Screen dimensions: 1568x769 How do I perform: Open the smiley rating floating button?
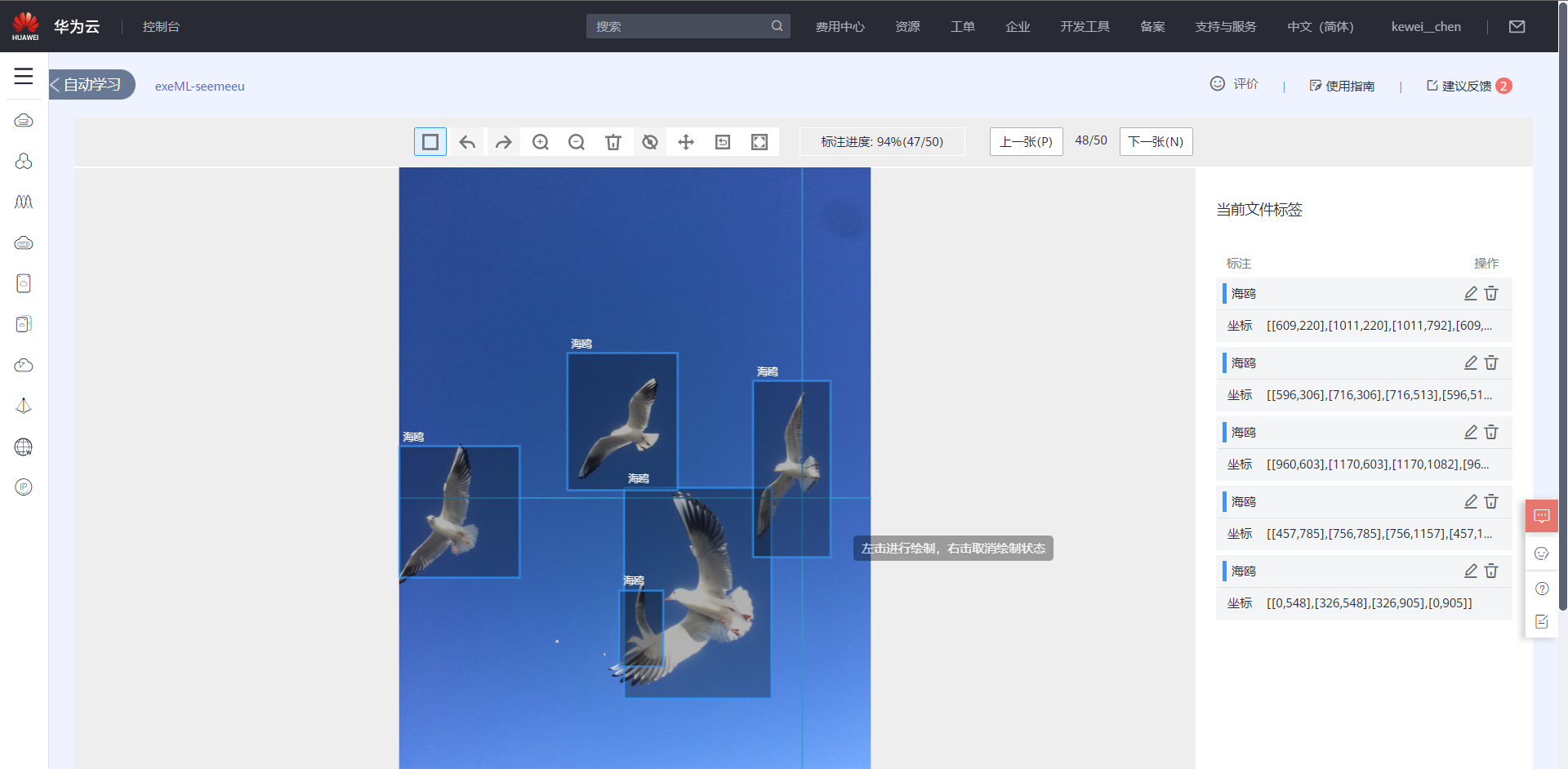(x=1542, y=553)
